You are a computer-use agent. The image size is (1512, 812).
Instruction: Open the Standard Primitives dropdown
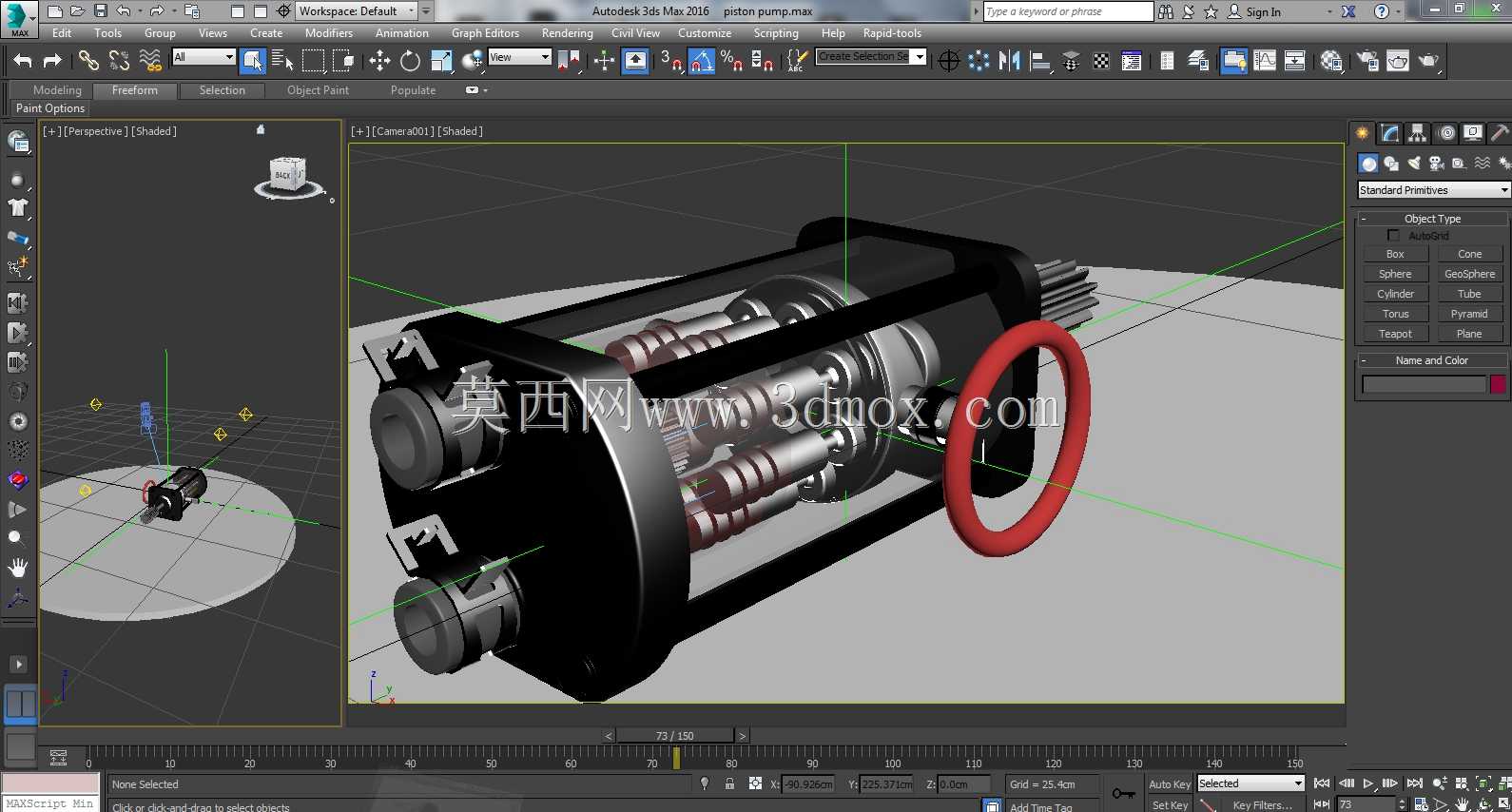point(1433,190)
